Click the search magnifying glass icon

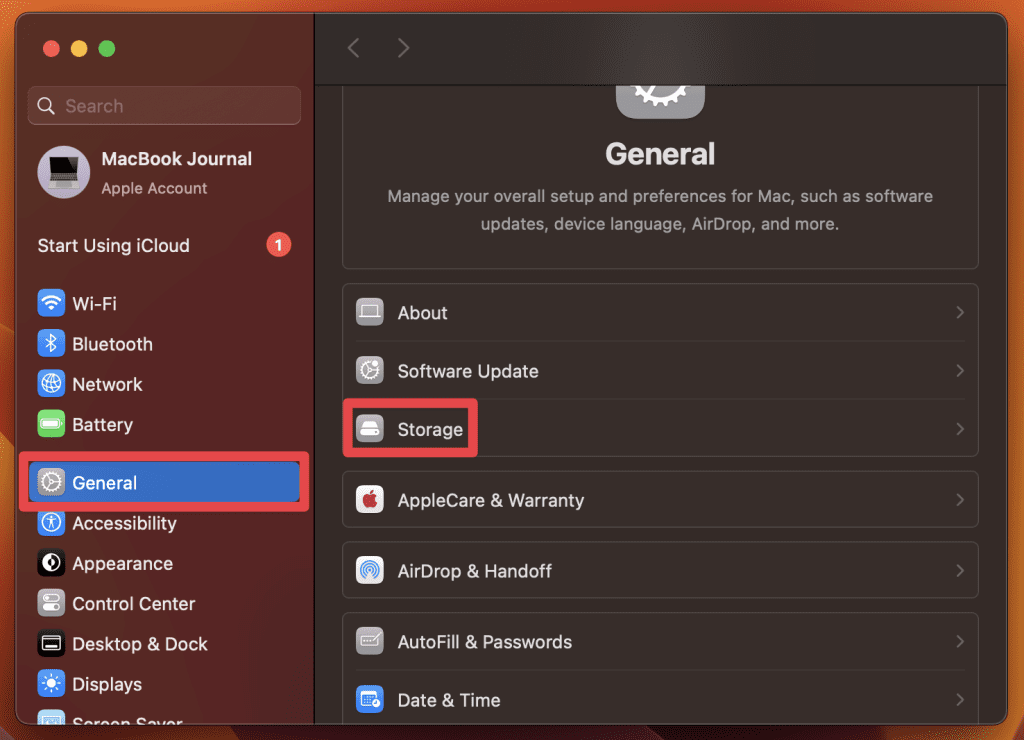46,106
